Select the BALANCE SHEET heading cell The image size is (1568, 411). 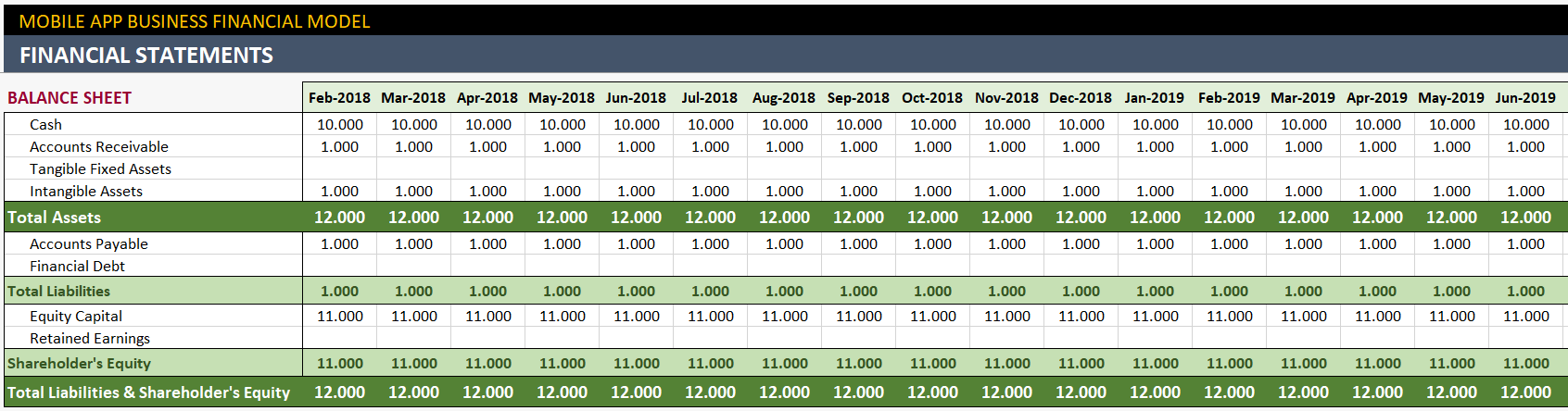[70, 97]
